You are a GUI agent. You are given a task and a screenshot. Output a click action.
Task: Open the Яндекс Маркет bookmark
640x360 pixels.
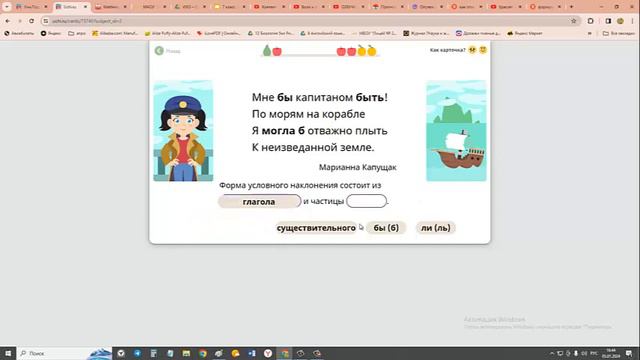(525, 33)
